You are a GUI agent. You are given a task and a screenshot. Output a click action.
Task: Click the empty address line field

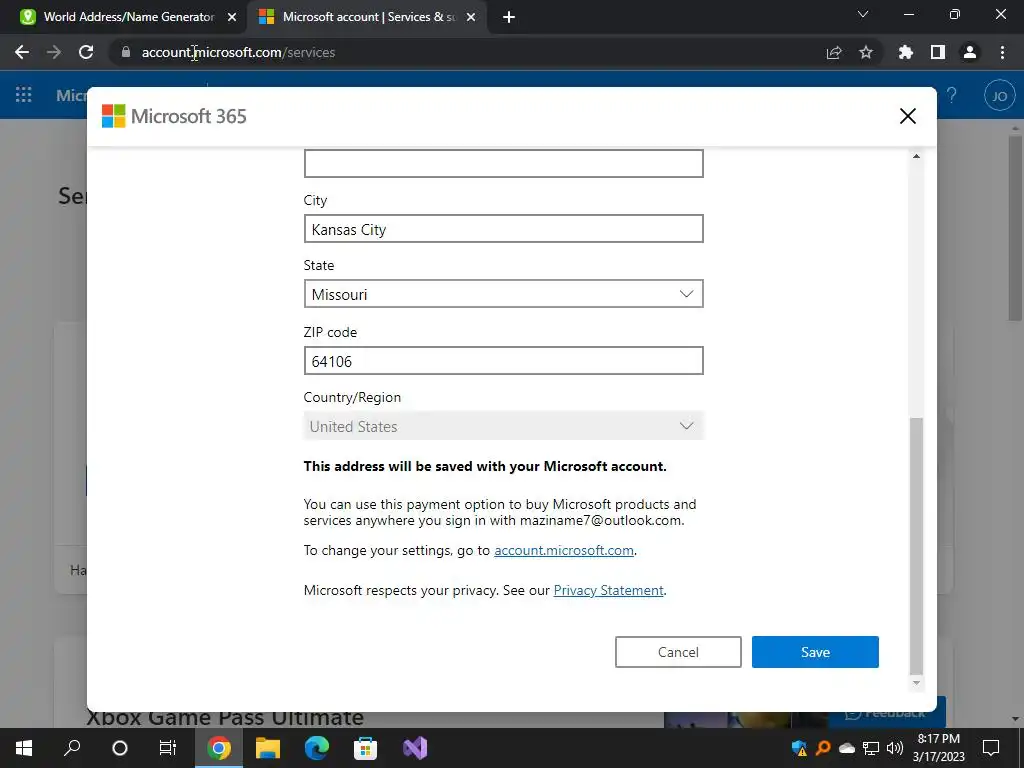(504, 163)
